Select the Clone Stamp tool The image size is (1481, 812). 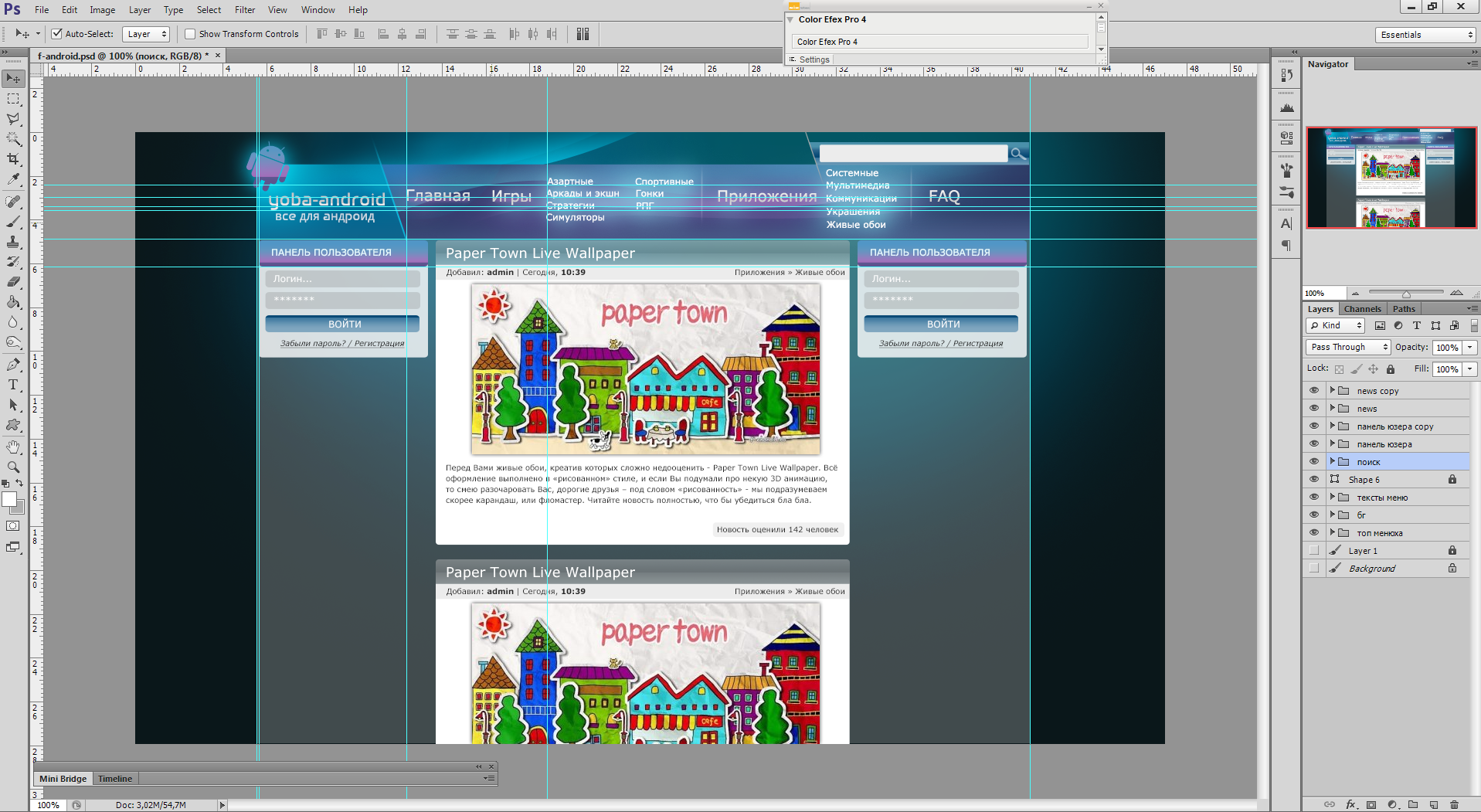click(x=14, y=242)
